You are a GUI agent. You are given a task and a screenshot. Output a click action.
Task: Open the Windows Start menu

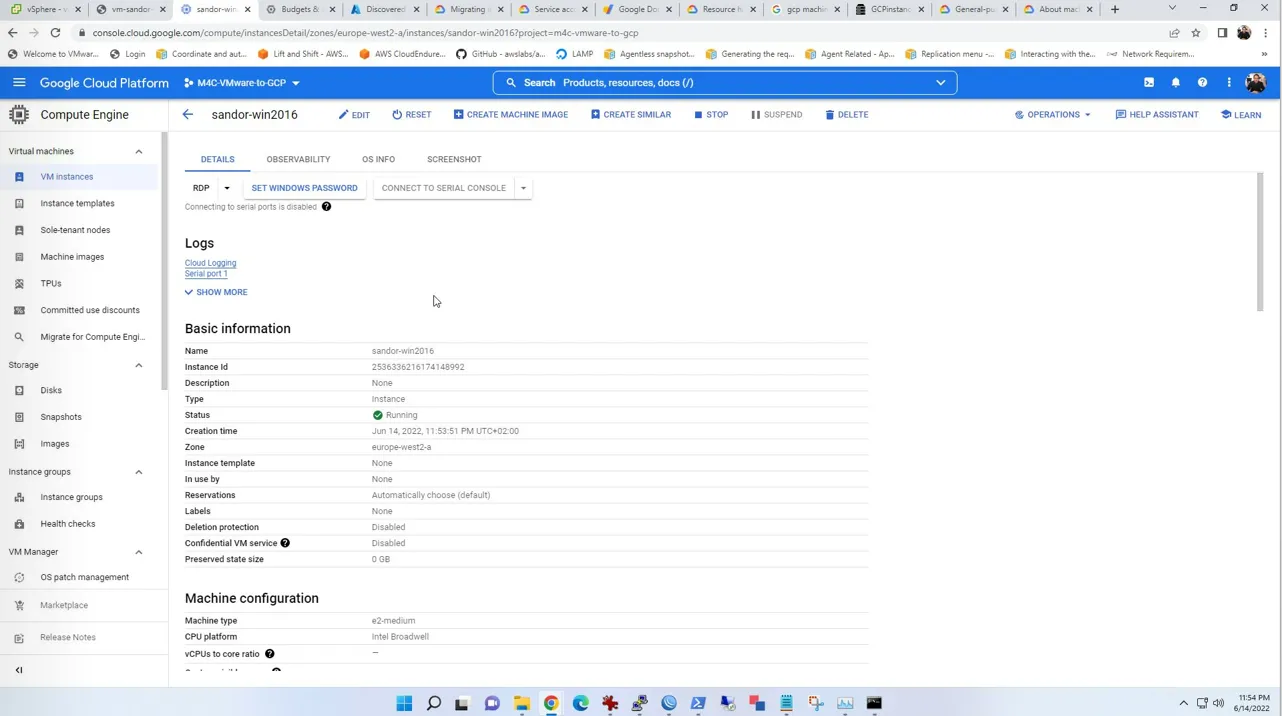tap(404, 703)
